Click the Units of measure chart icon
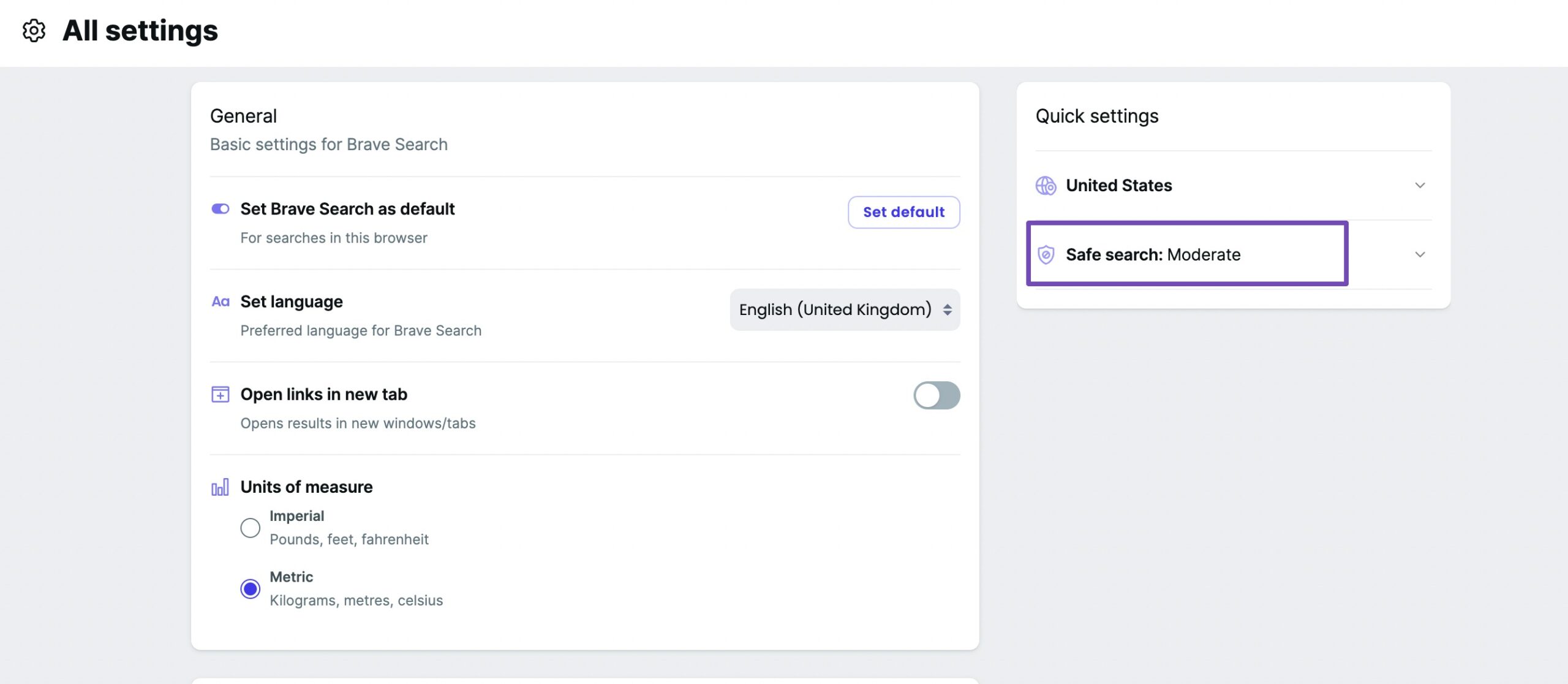This screenshot has width=1568, height=684. tap(221, 487)
